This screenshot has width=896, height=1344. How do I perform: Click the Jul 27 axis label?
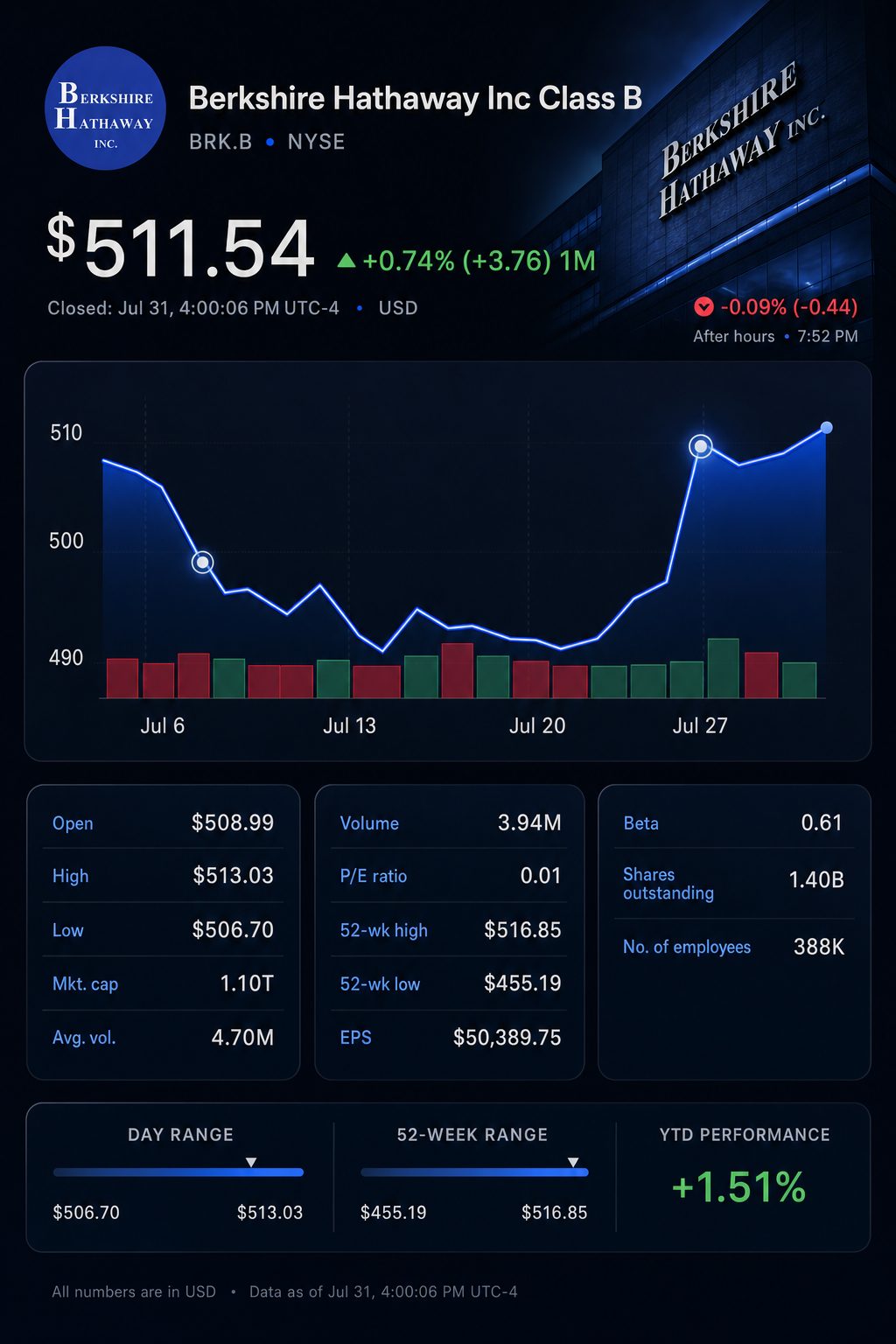coord(700,725)
